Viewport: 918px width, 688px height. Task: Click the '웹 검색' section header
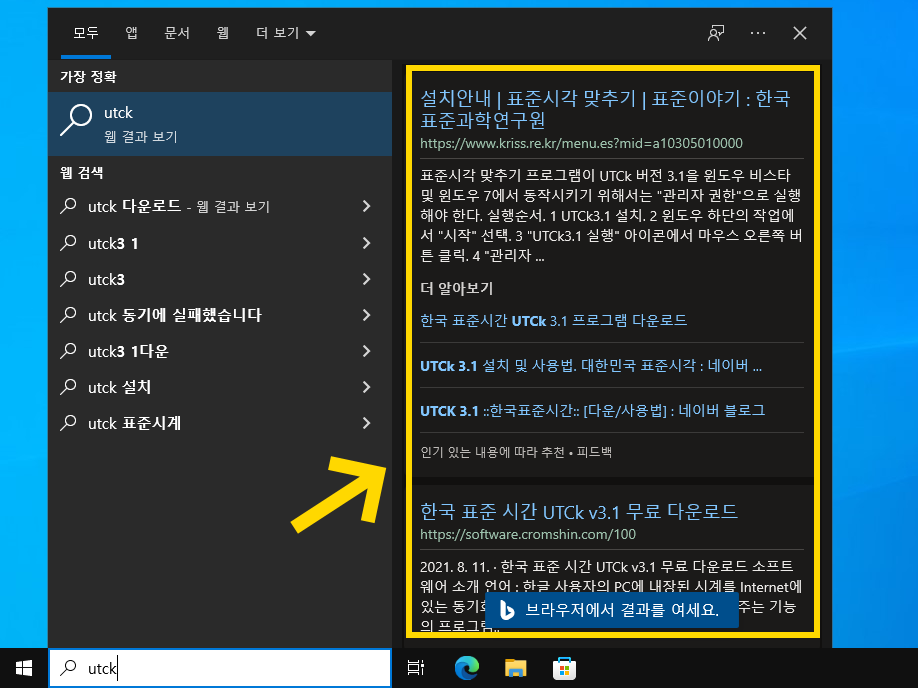pyautogui.click(x=82, y=173)
